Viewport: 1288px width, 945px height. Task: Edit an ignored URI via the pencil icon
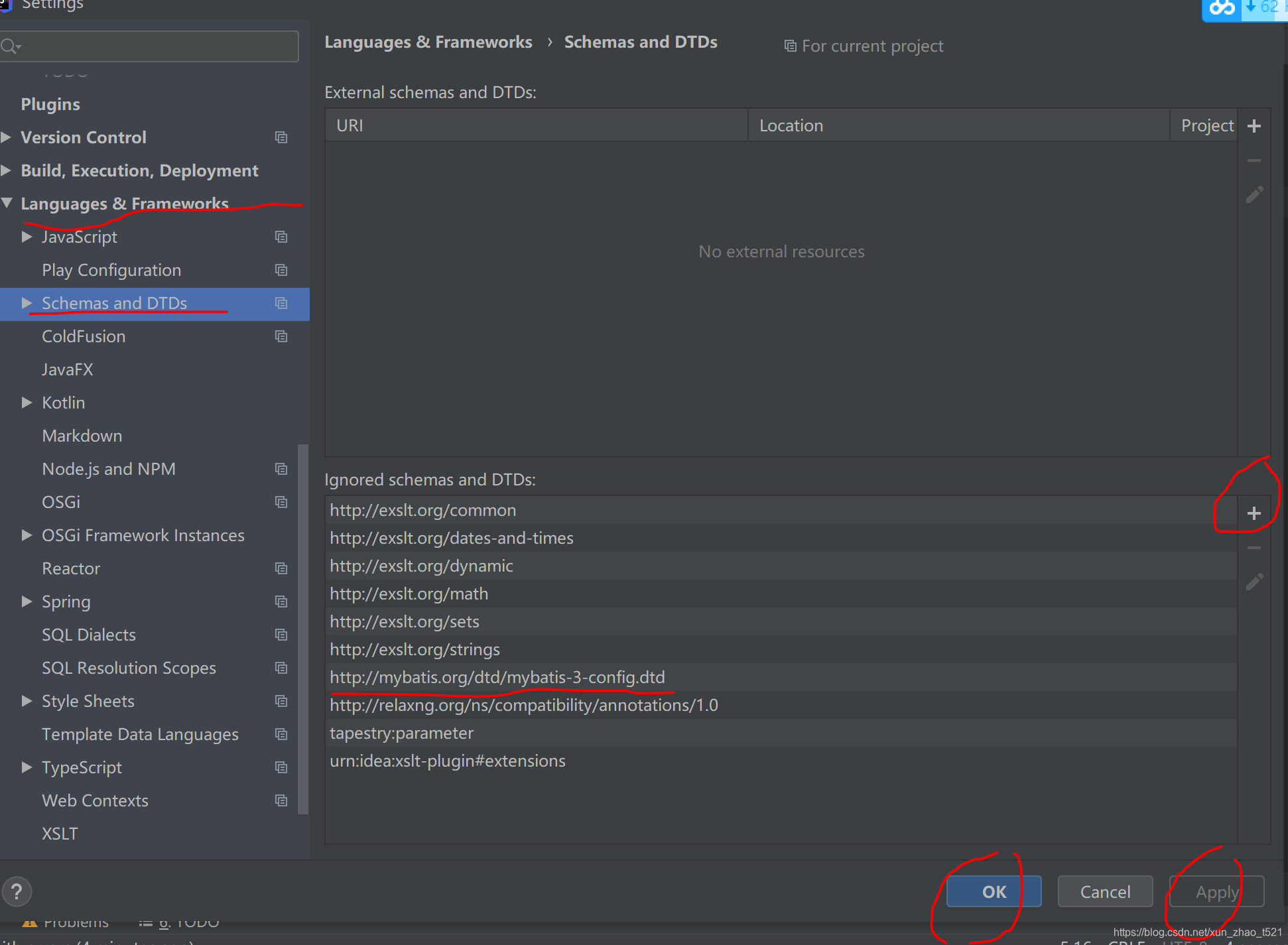click(x=1254, y=582)
